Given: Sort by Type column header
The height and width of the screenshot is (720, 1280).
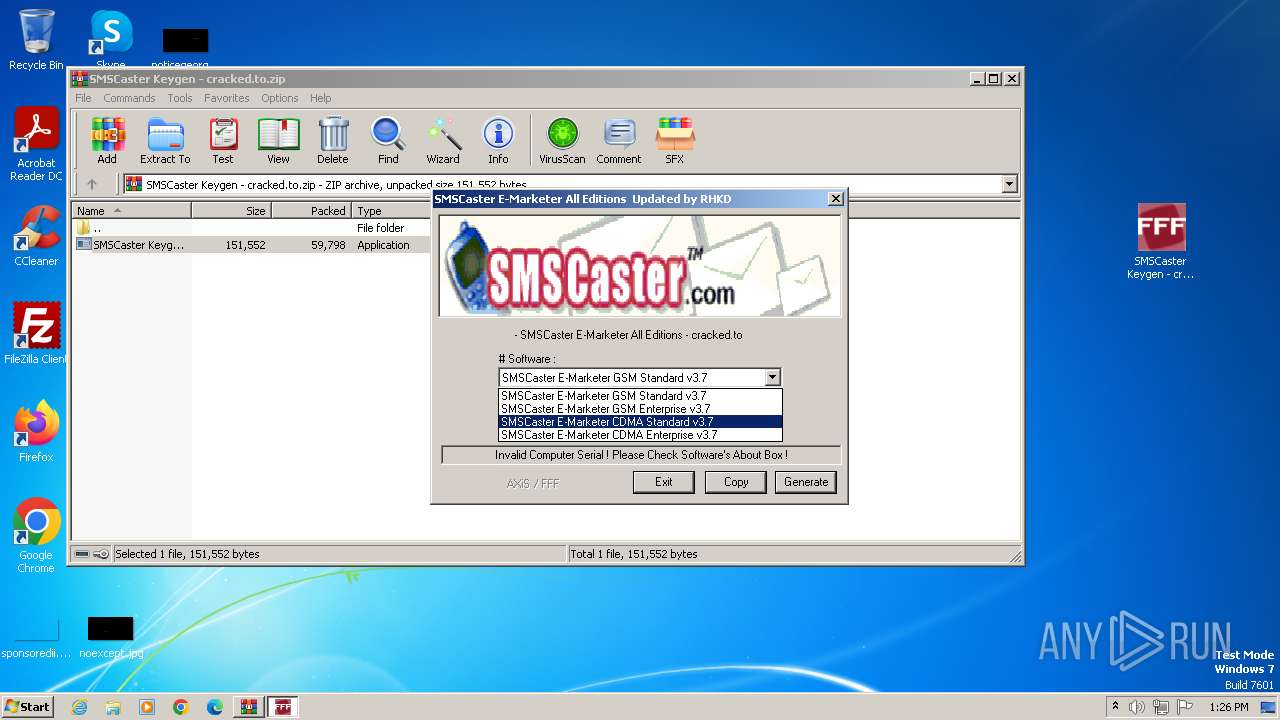Looking at the screenshot, I should click(391, 211).
